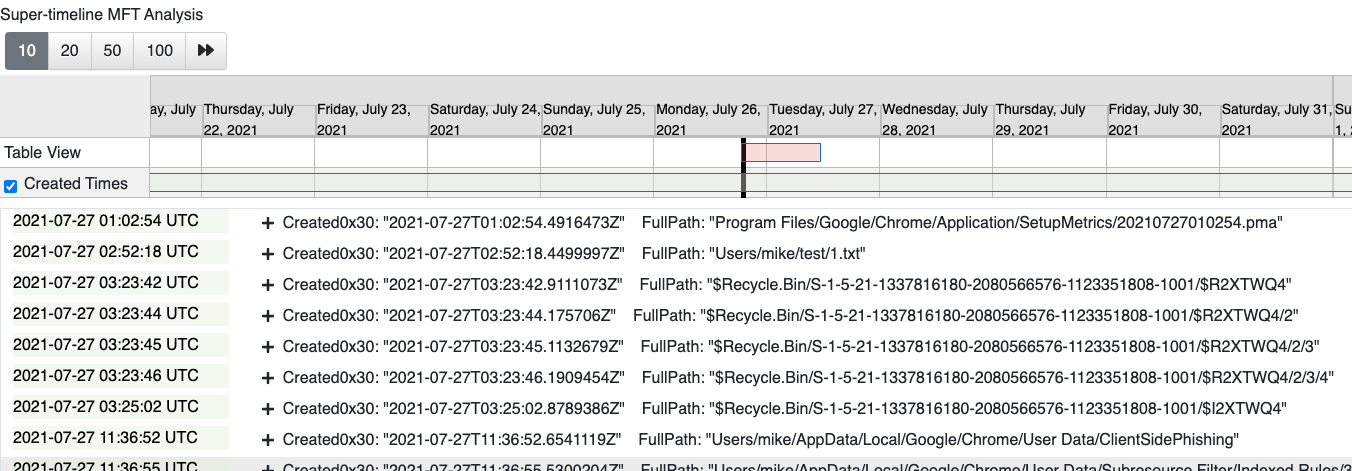Expand the $R2XTWQ4/2/3/4 row plus icon
This screenshot has width=1352, height=471.
coord(267,377)
